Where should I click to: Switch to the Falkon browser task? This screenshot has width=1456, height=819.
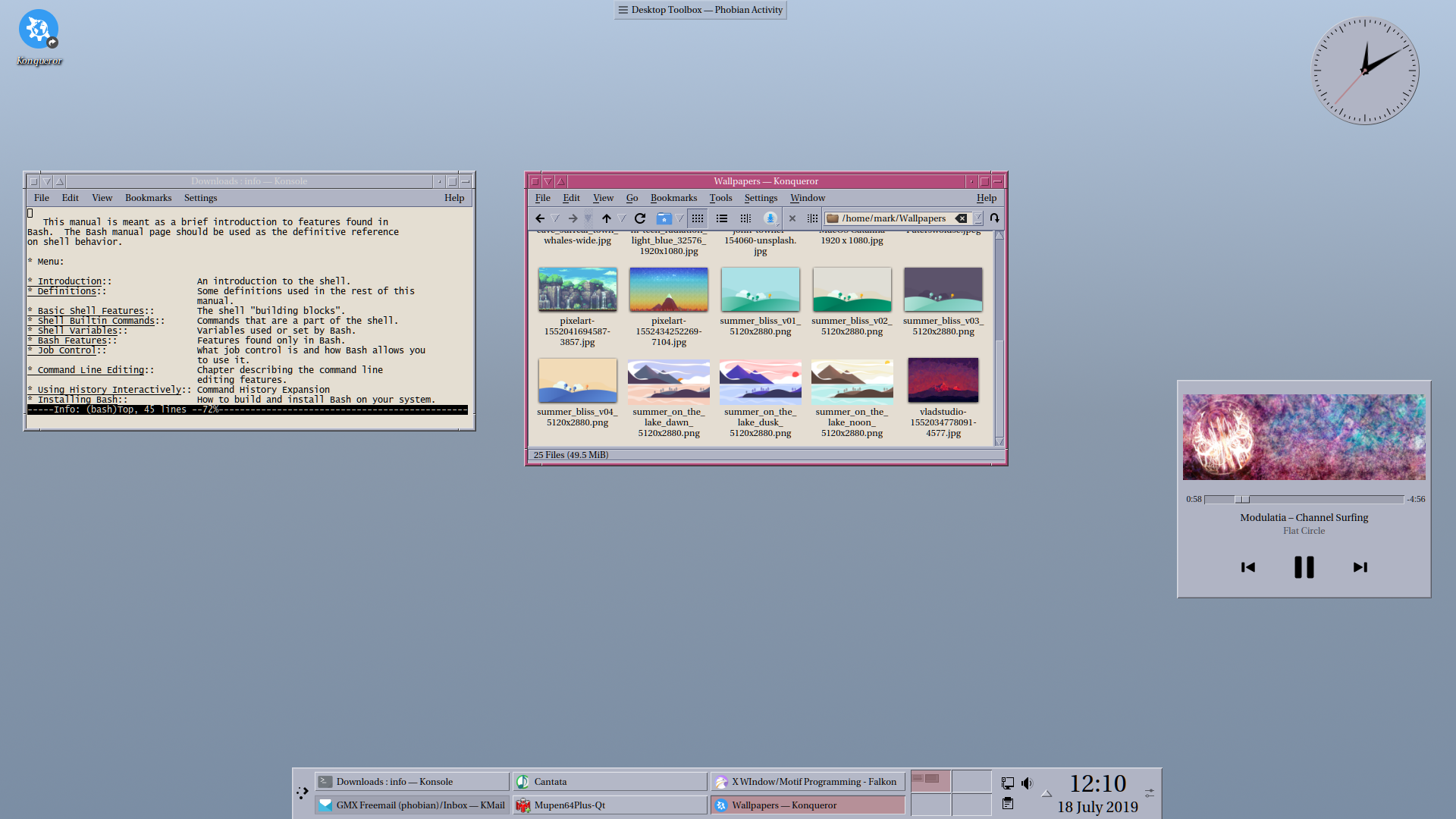(808, 782)
